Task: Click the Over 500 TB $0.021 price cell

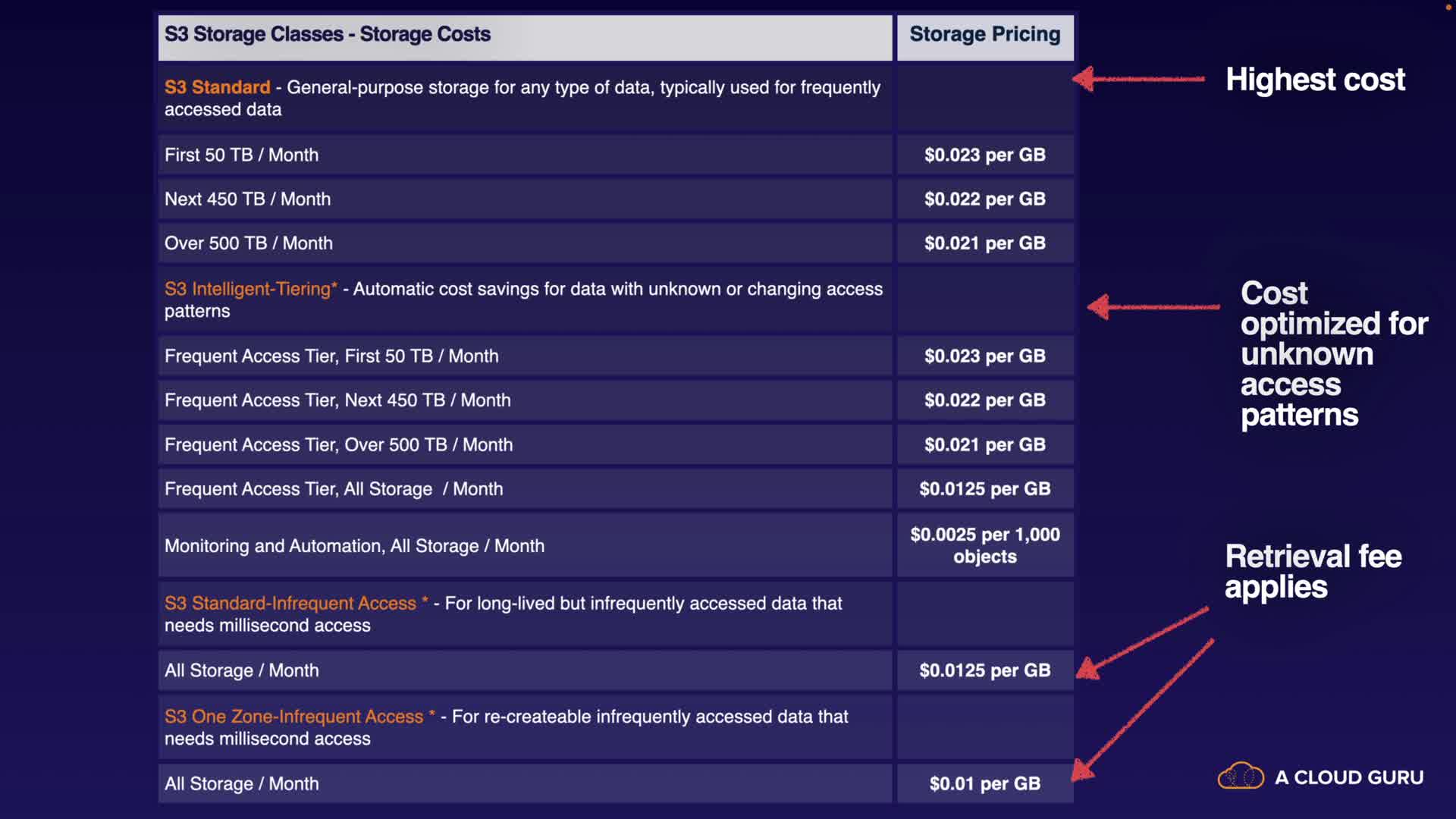Action: (984, 243)
